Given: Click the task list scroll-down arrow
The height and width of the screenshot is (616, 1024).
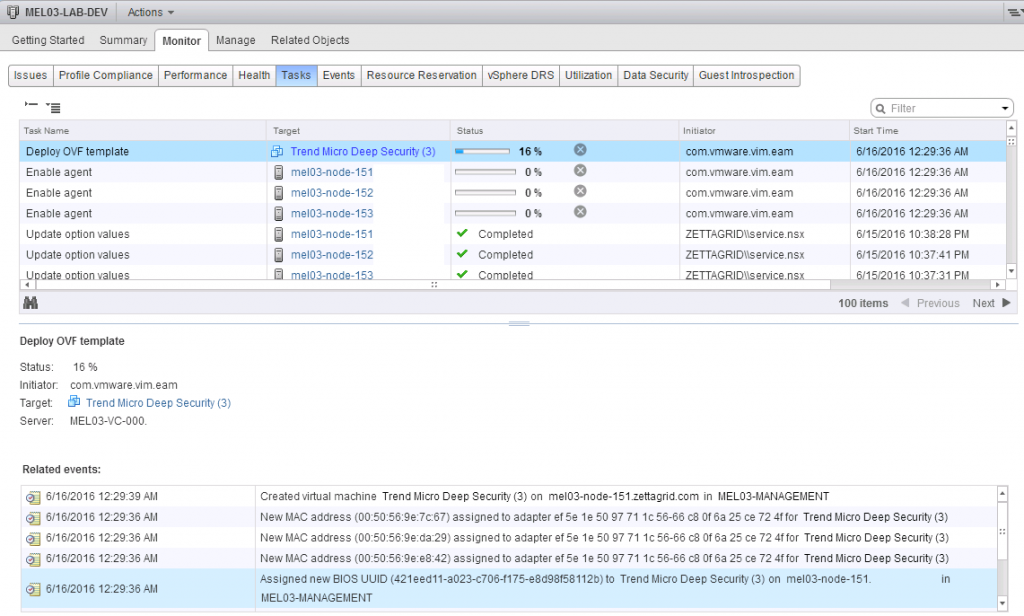Looking at the screenshot, I should (1011, 271).
